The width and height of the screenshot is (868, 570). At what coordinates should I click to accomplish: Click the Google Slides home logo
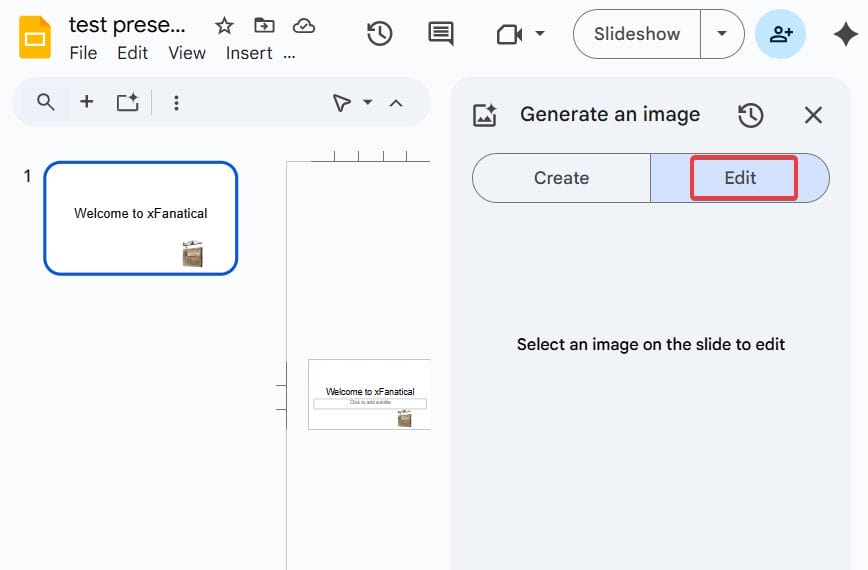36,38
